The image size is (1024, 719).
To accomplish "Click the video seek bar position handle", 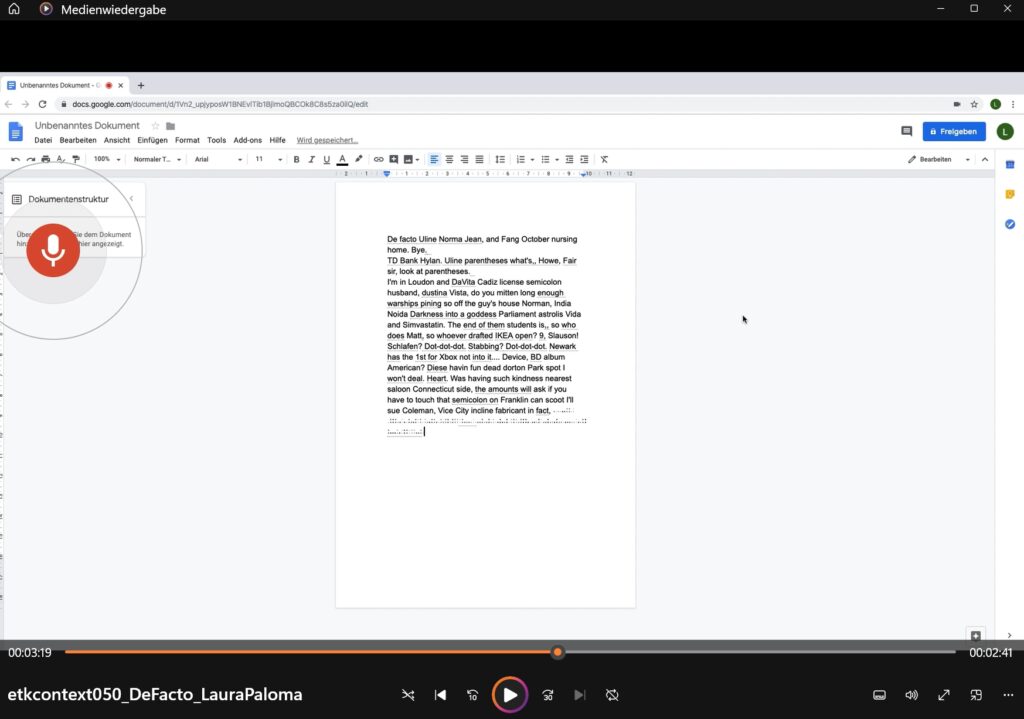I will coord(557,652).
